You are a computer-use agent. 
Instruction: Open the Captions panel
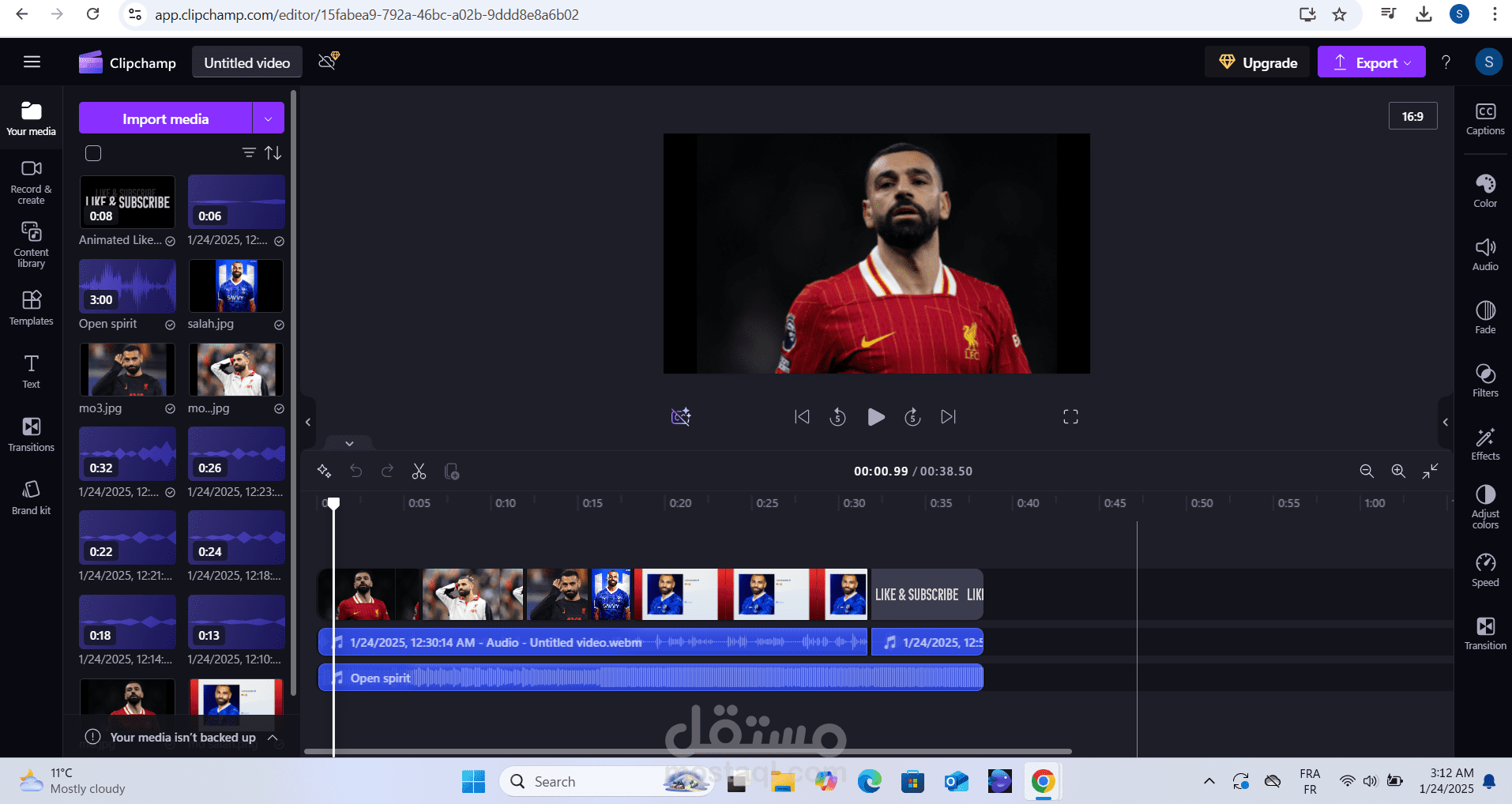(1485, 118)
